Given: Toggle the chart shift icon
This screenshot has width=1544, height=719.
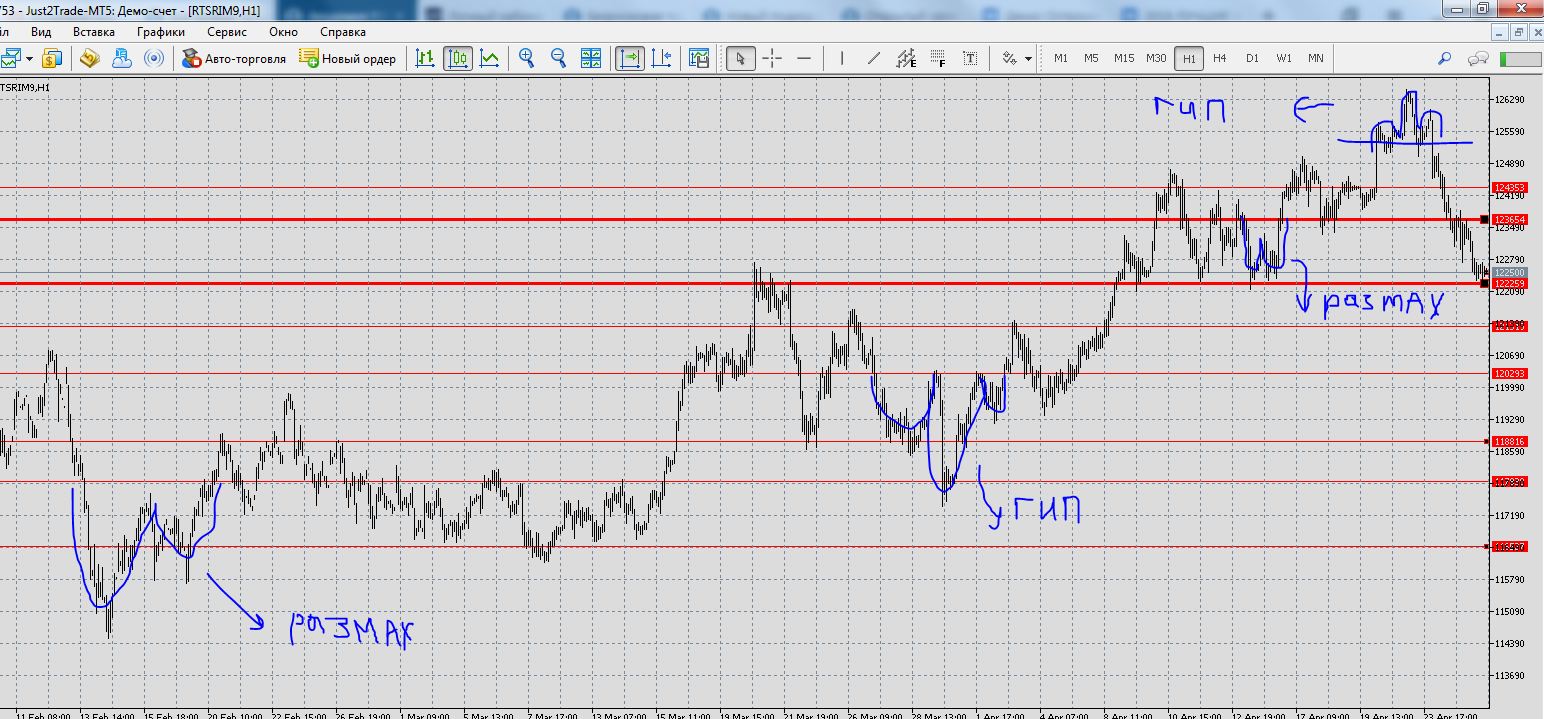Looking at the screenshot, I should [x=661, y=58].
